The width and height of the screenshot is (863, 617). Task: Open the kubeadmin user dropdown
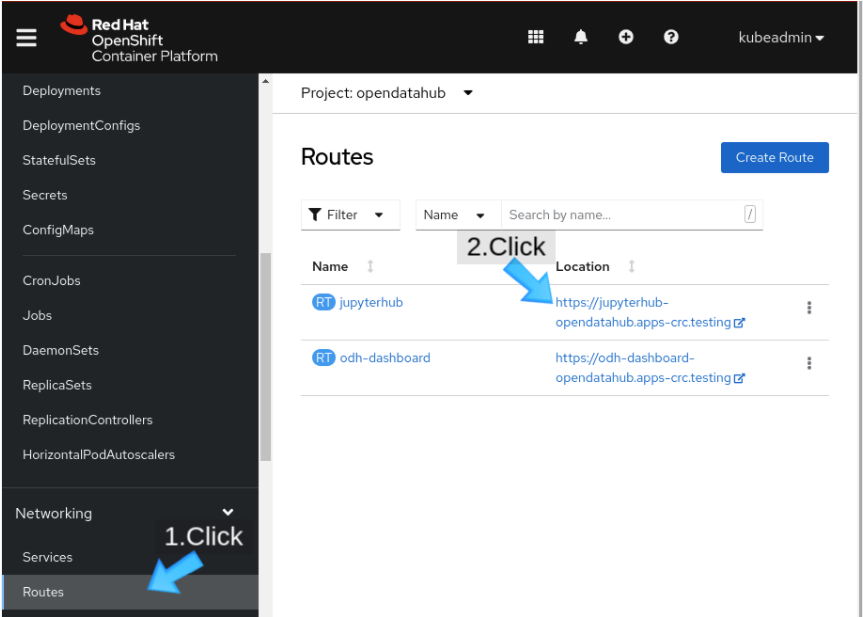781,38
